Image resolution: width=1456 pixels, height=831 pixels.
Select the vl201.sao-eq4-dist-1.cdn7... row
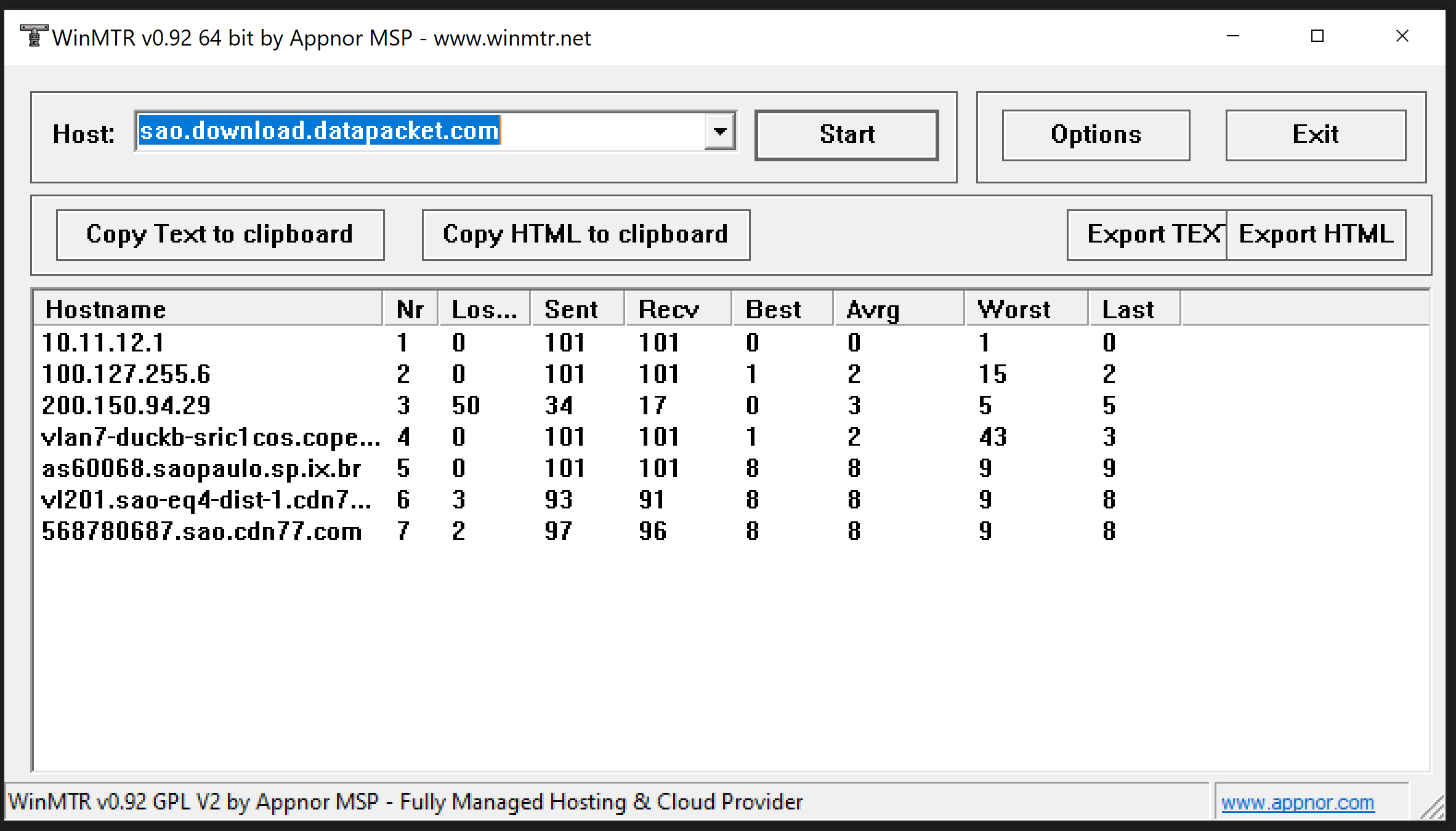(x=607, y=499)
